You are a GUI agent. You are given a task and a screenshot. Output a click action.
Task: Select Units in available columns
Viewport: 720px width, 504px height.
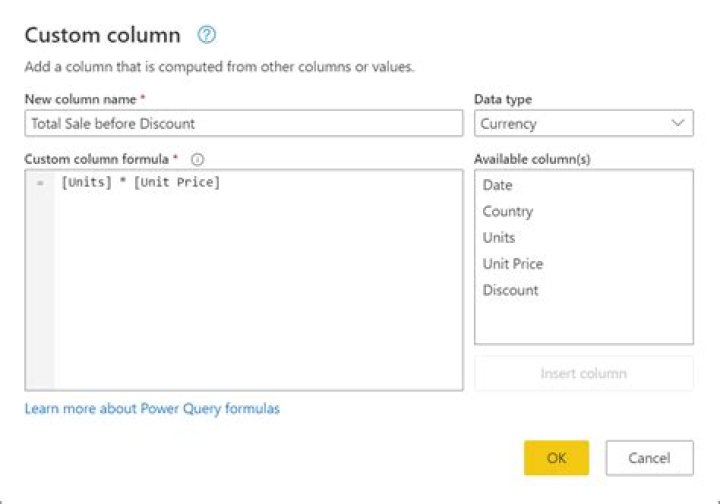tap(499, 238)
